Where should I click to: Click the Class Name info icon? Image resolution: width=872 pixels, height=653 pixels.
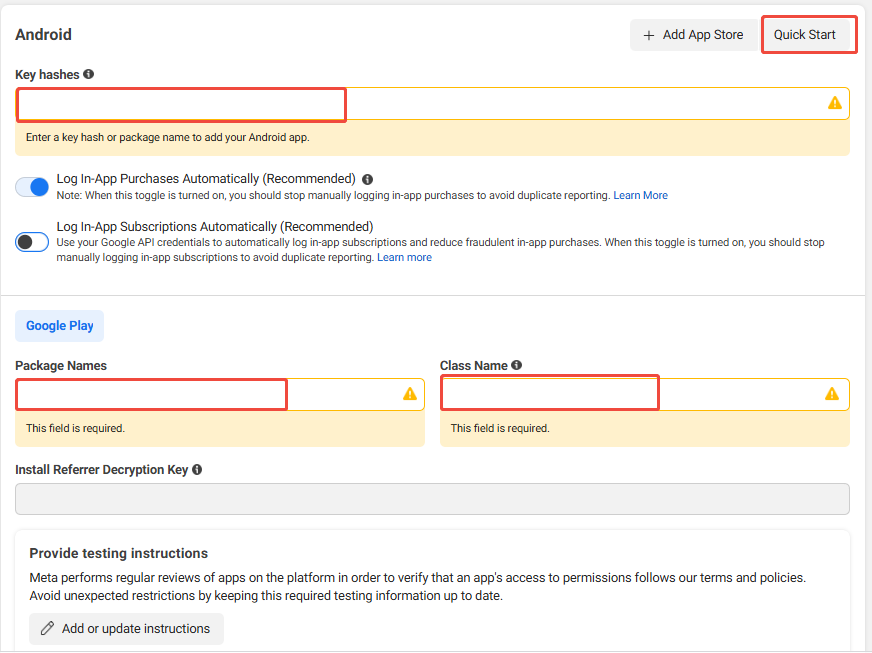(x=516, y=366)
